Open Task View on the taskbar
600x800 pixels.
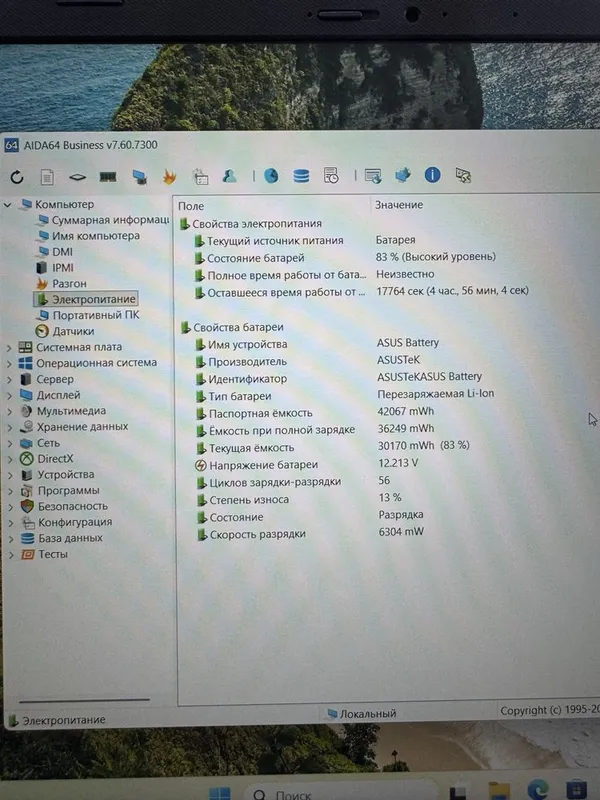tap(458, 792)
